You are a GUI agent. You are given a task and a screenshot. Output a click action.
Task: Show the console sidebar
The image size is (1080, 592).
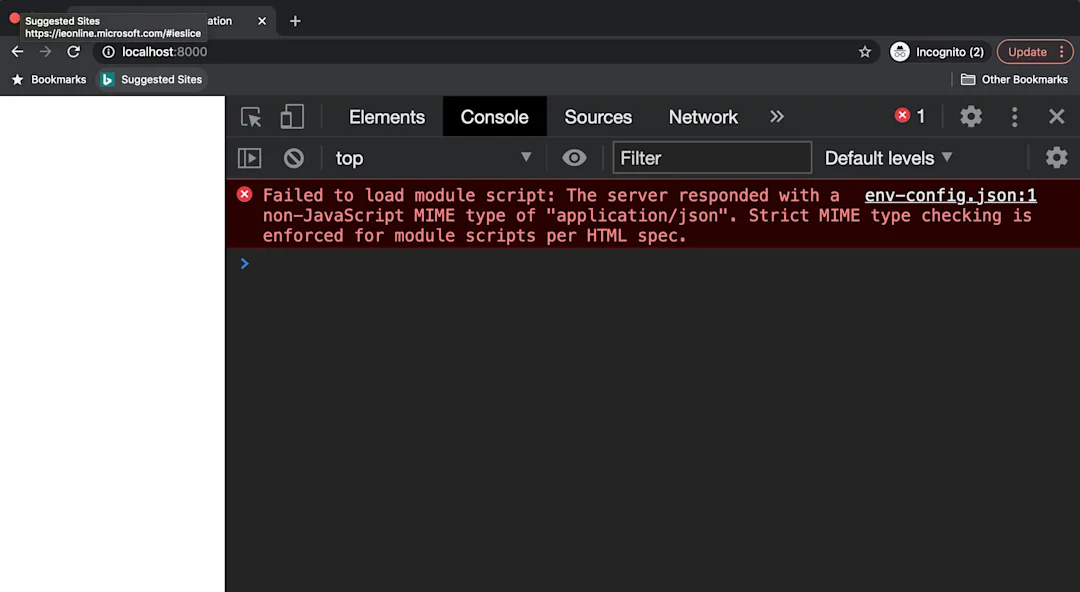pyautogui.click(x=249, y=158)
